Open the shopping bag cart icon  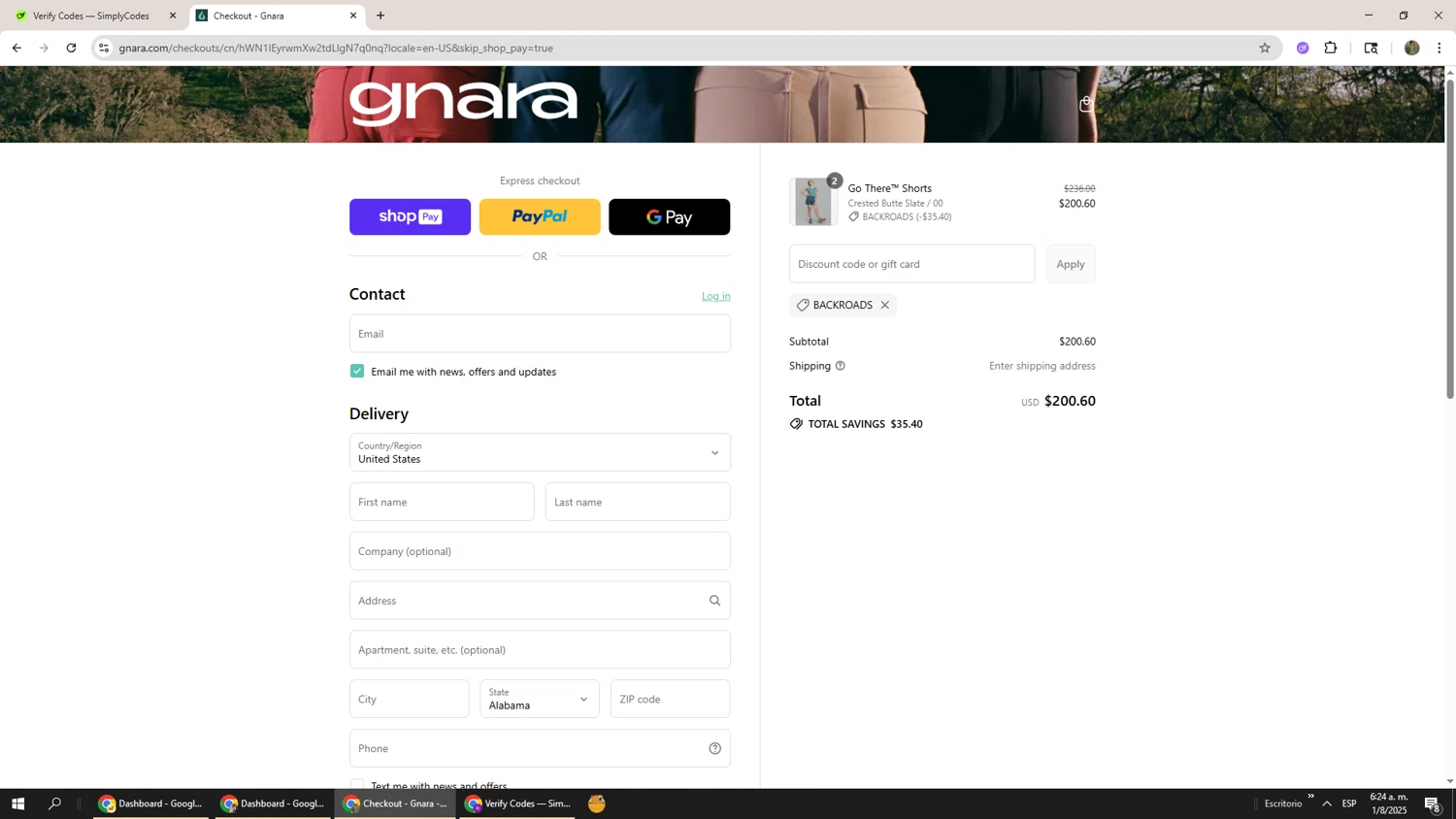pos(1086,104)
